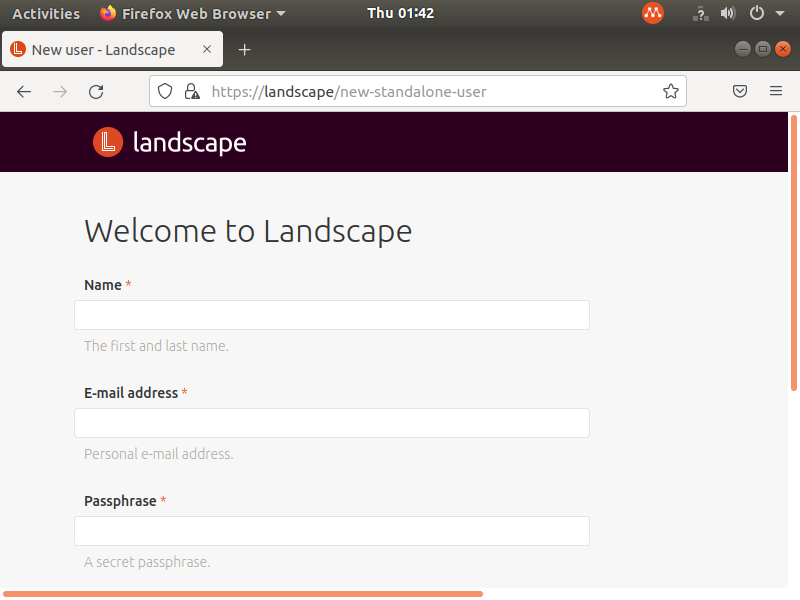View site security lock information
This screenshot has height=600, width=800.
click(x=192, y=91)
